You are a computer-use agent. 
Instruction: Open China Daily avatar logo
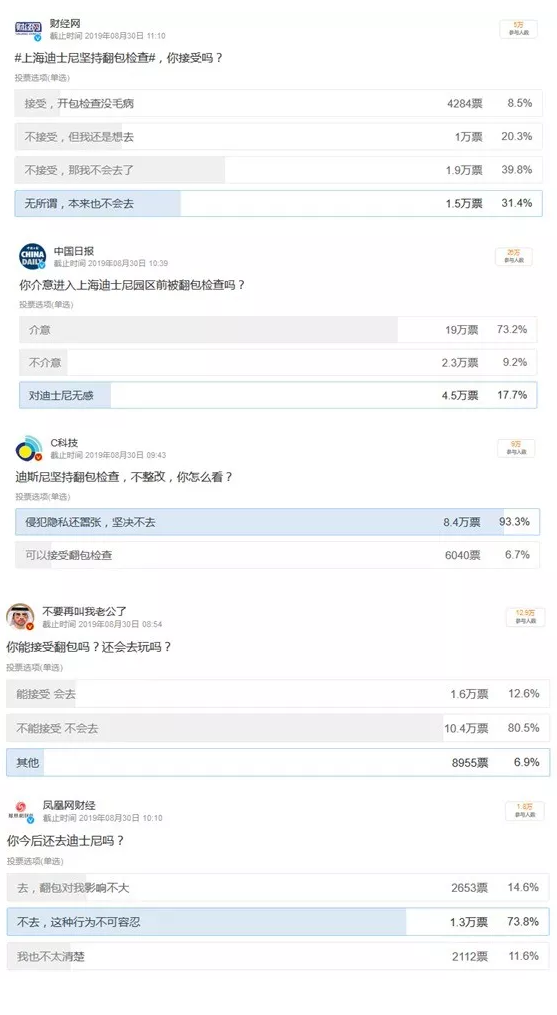pos(32,256)
